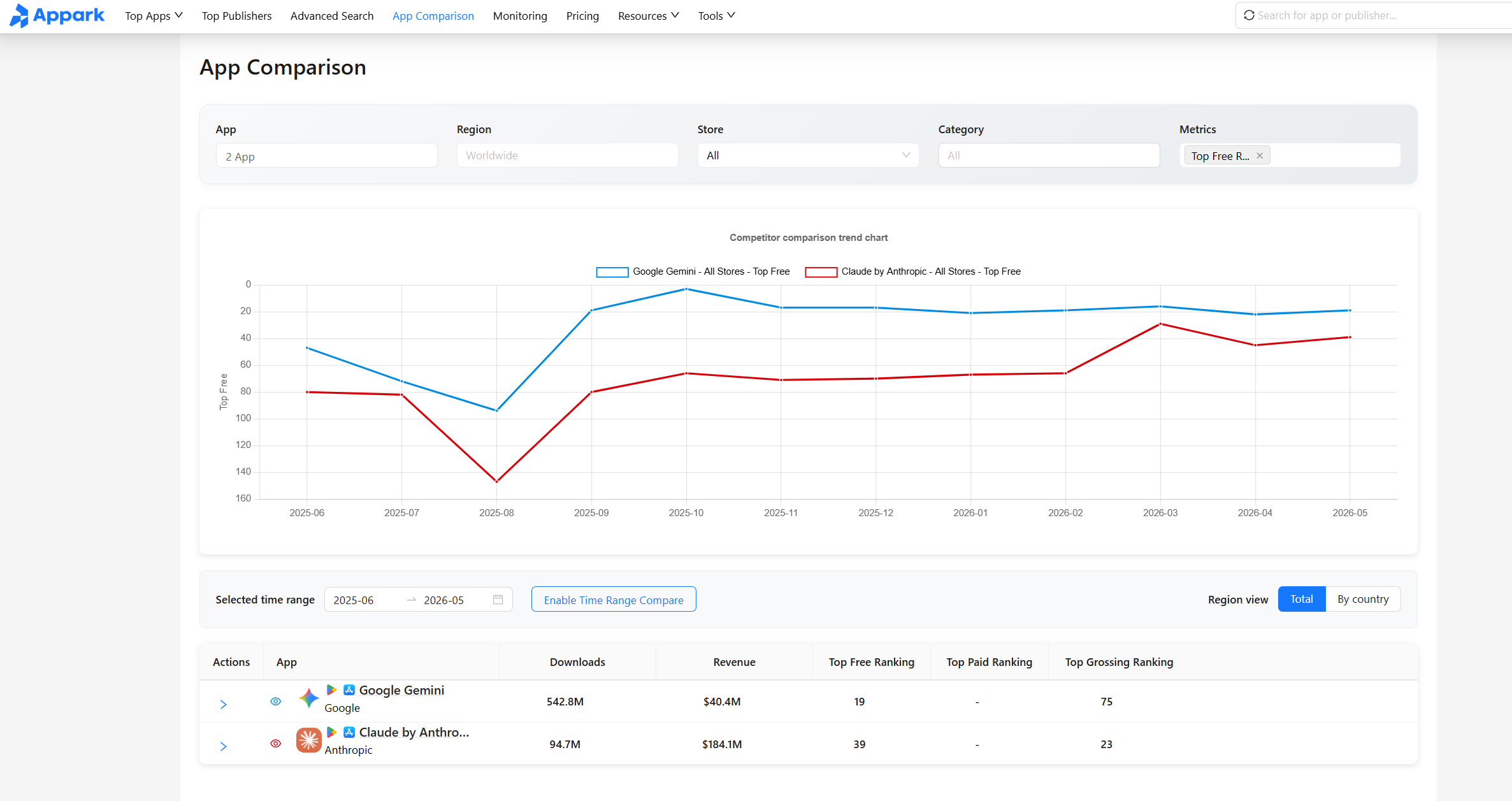Viewport: 1512px width, 801px height.
Task: Open the Tools menu
Action: coord(716,16)
